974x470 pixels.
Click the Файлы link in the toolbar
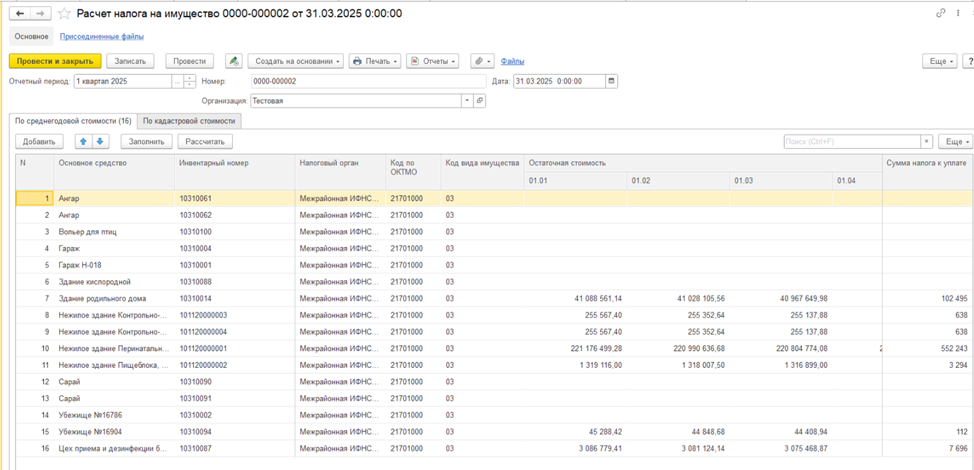[x=512, y=61]
